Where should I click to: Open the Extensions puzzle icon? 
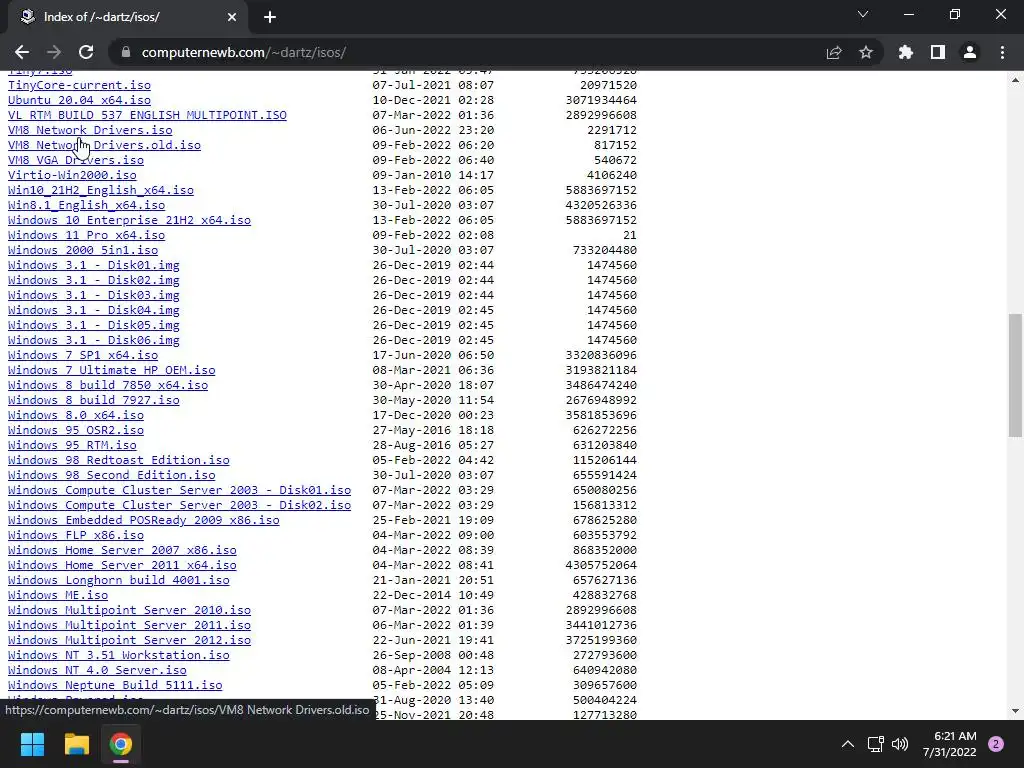[x=906, y=52]
